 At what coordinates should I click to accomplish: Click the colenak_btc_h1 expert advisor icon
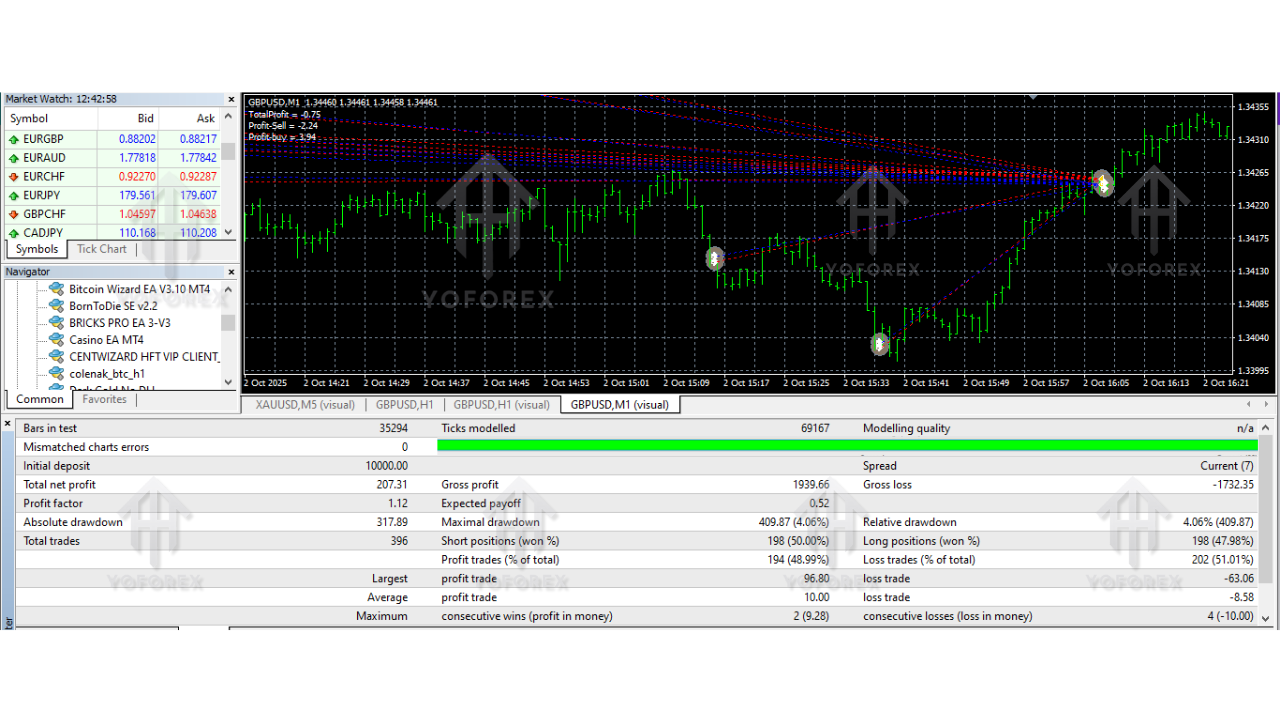(55, 373)
